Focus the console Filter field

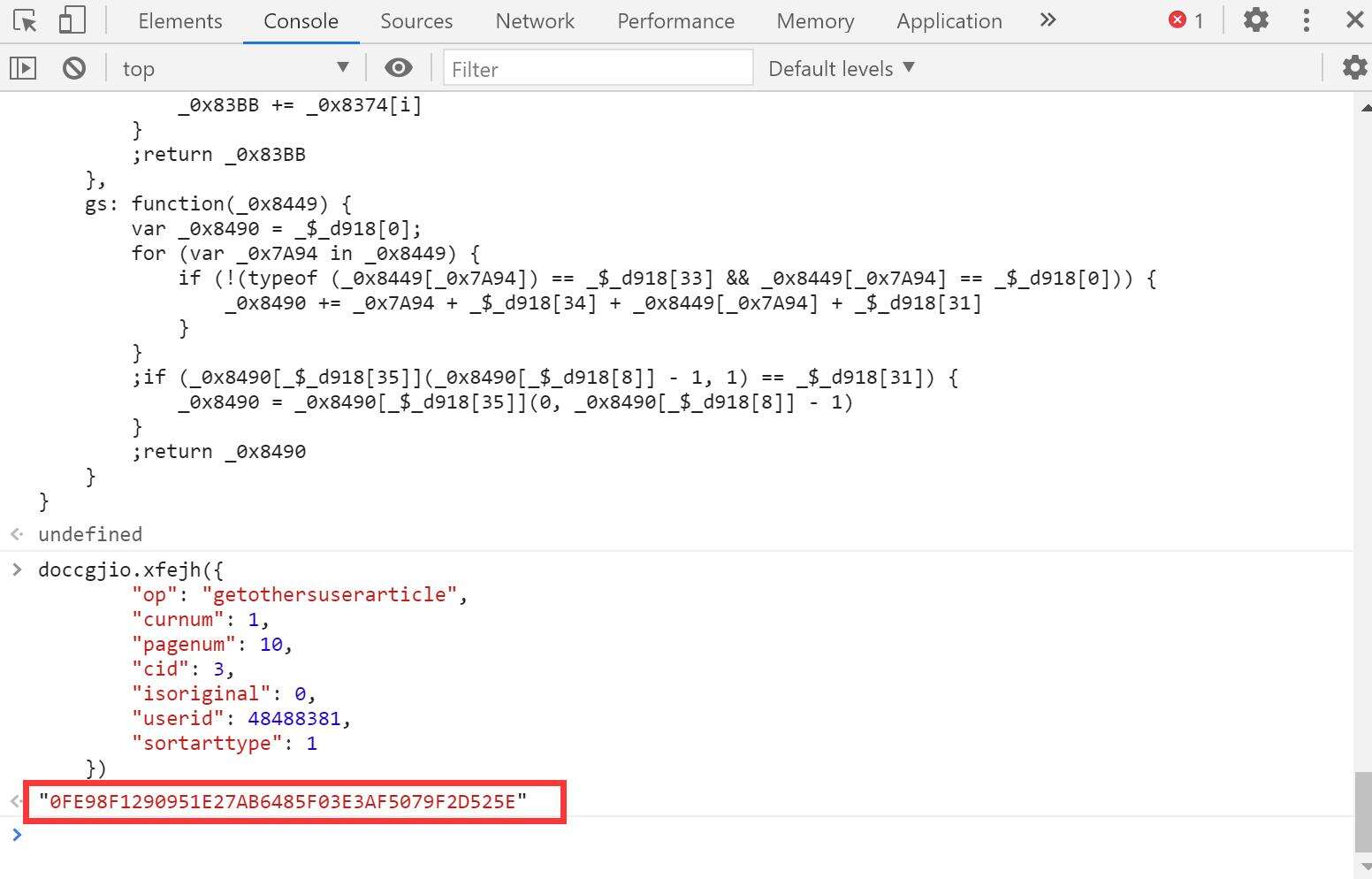[x=598, y=68]
